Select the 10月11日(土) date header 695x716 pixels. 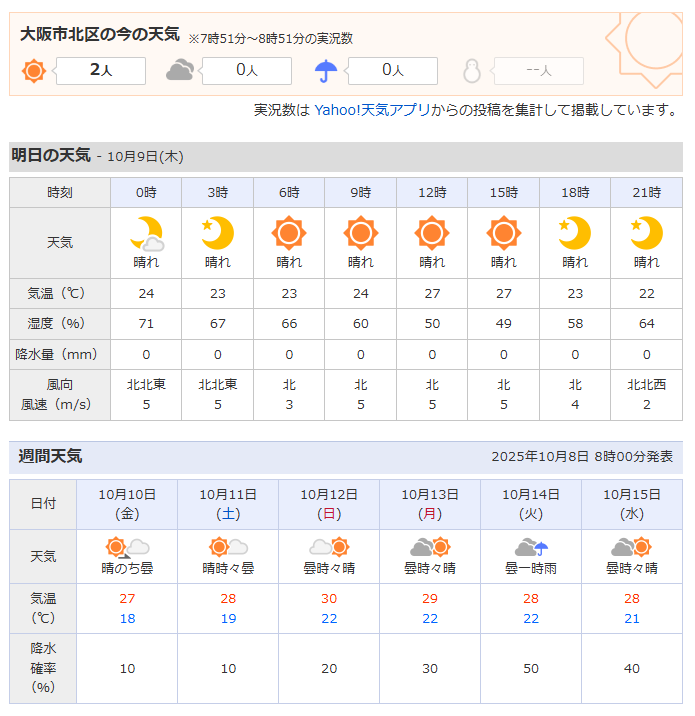(x=228, y=504)
